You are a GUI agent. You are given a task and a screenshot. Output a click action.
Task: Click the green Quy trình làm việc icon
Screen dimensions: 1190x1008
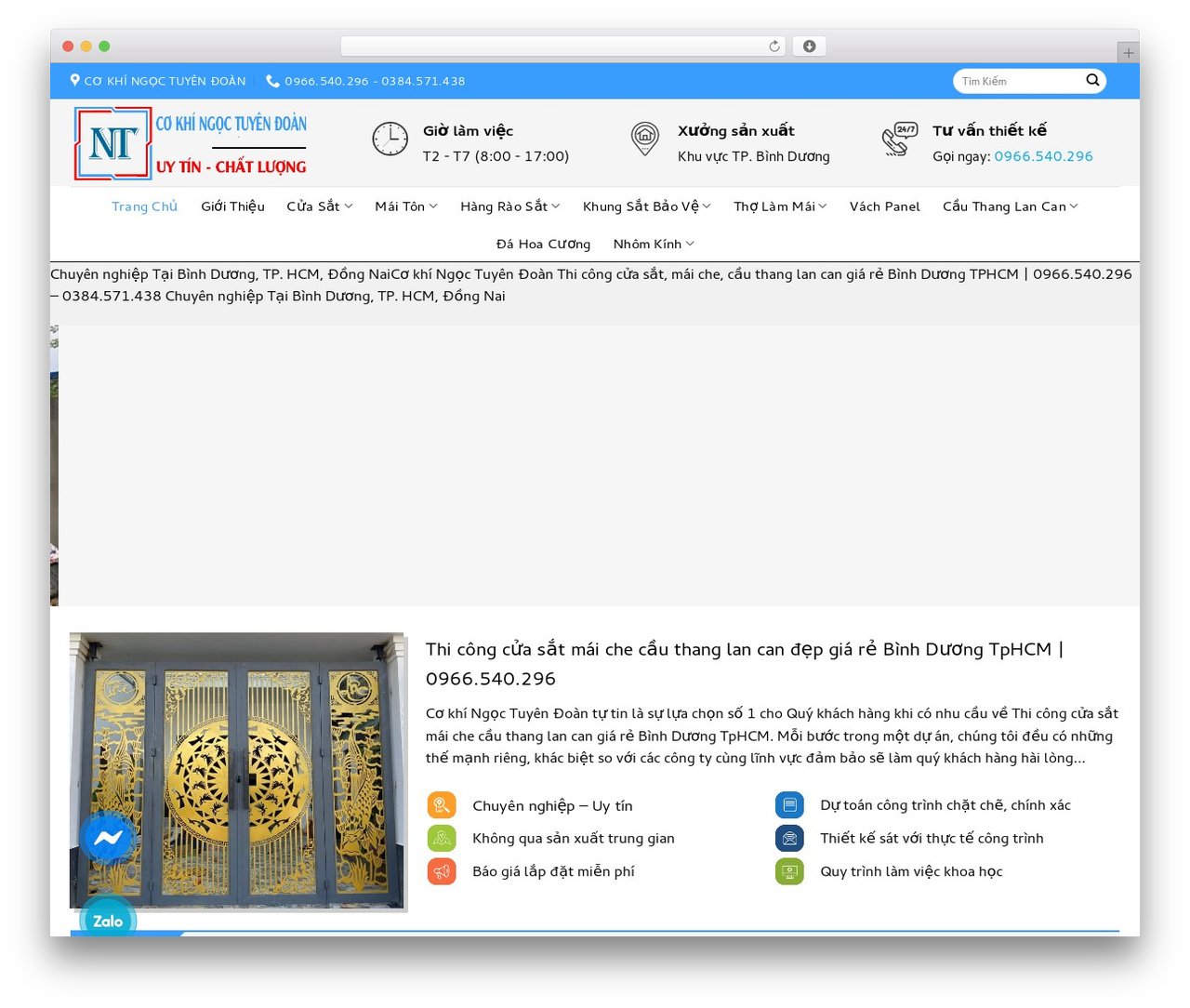pyautogui.click(x=789, y=871)
